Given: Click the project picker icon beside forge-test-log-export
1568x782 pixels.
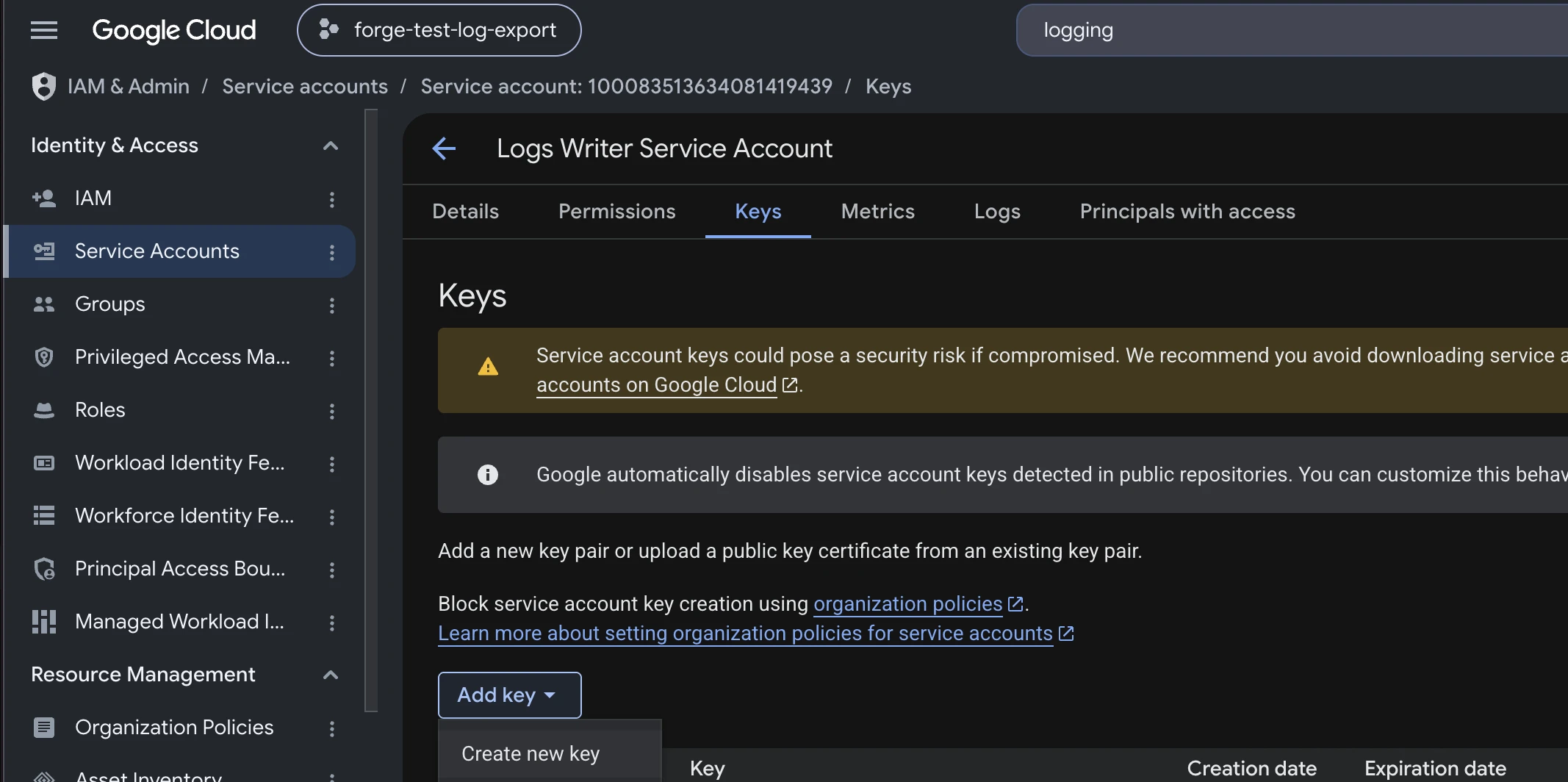Looking at the screenshot, I should pos(328,29).
